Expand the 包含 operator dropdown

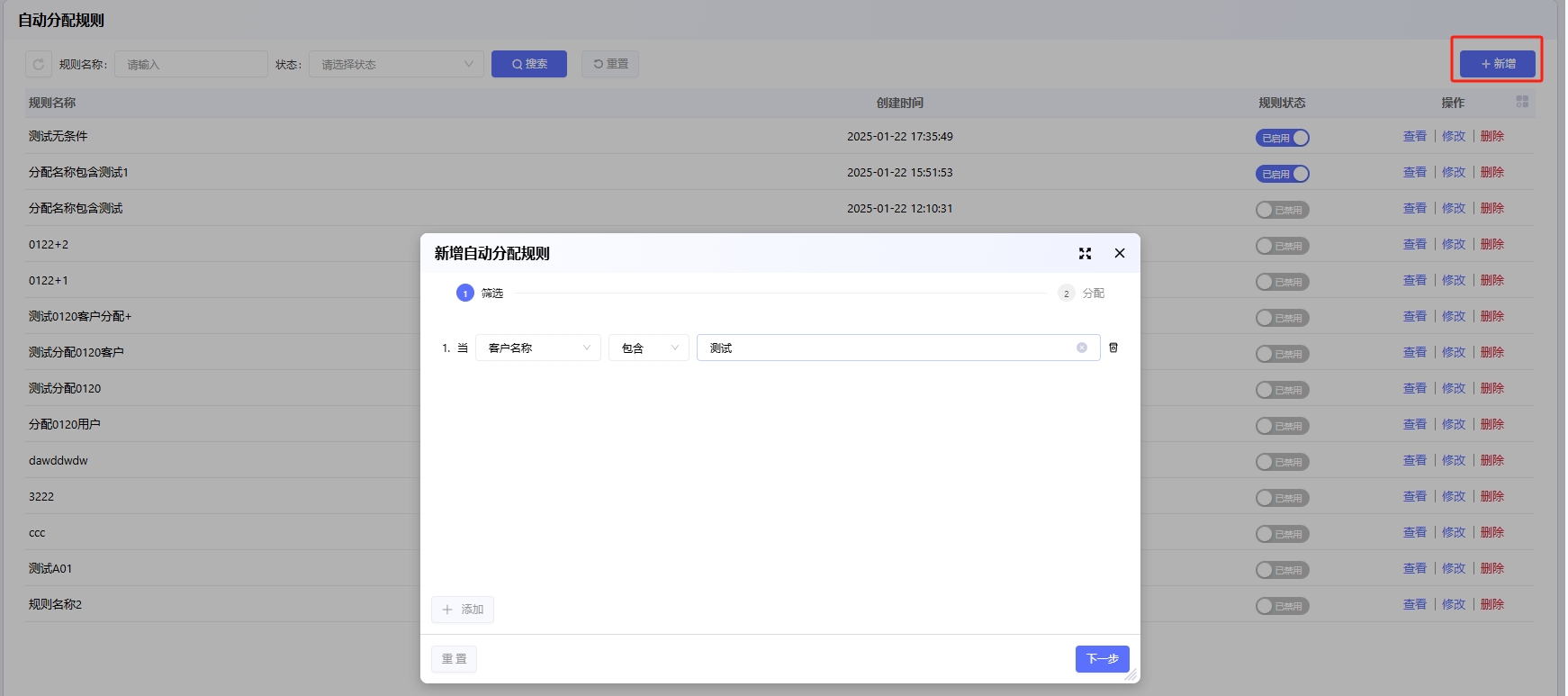pyautogui.click(x=648, y=348)
